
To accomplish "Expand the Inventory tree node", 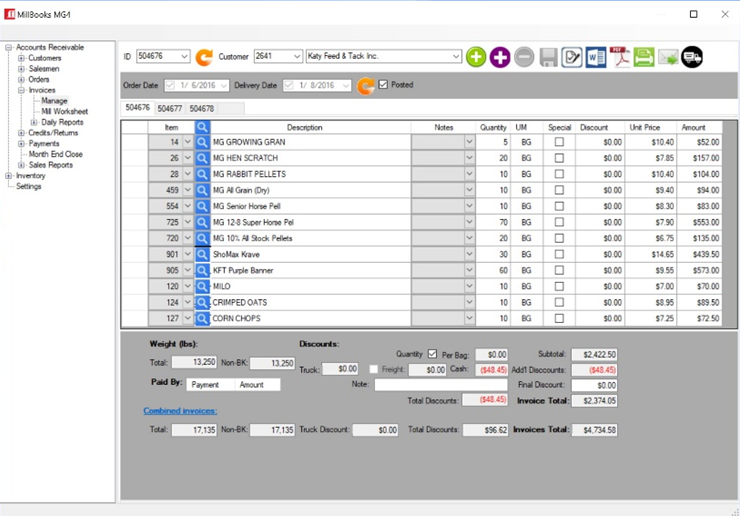I will (8, 176).
